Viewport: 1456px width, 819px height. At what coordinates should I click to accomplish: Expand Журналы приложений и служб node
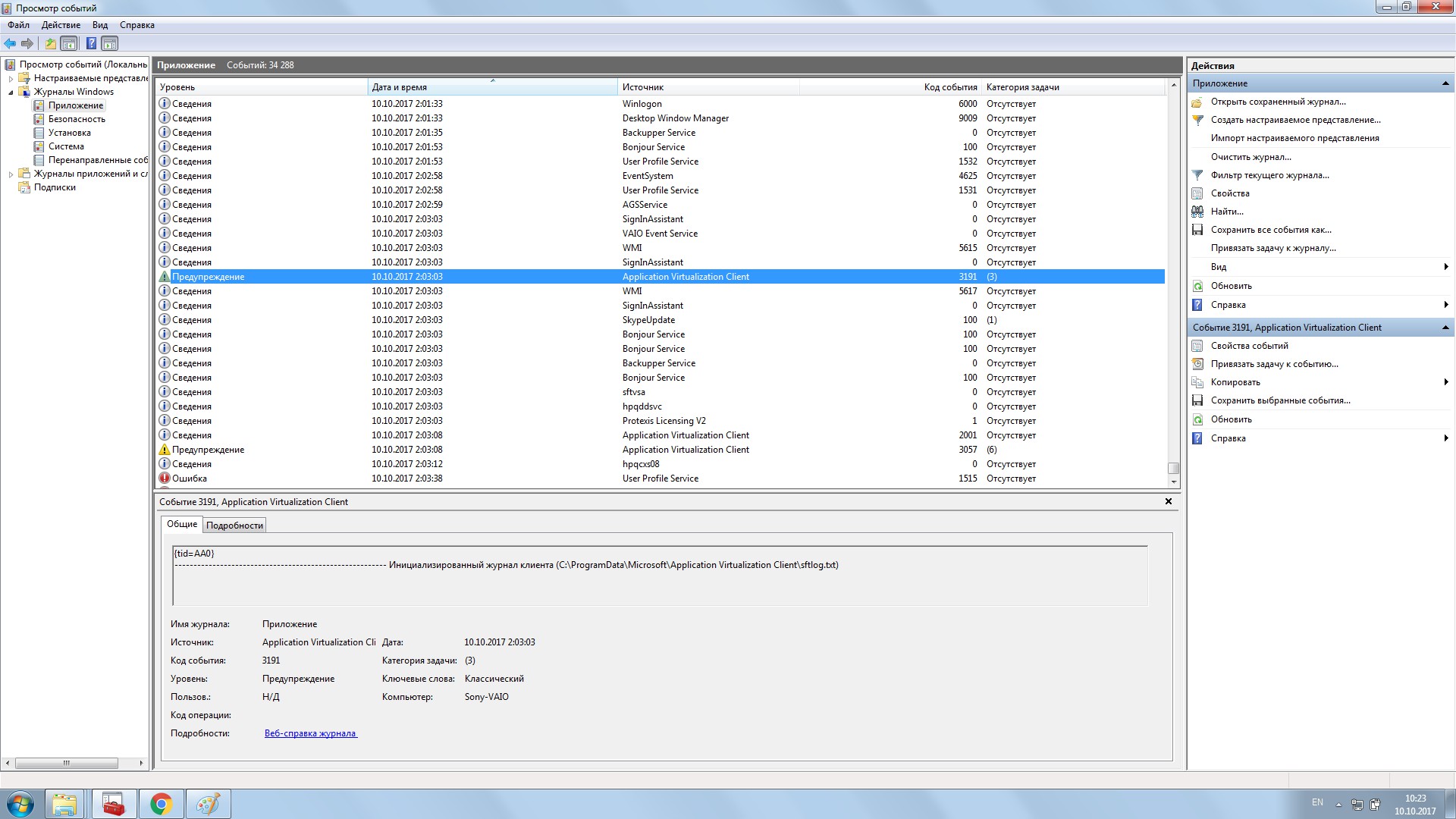(11, 174)
